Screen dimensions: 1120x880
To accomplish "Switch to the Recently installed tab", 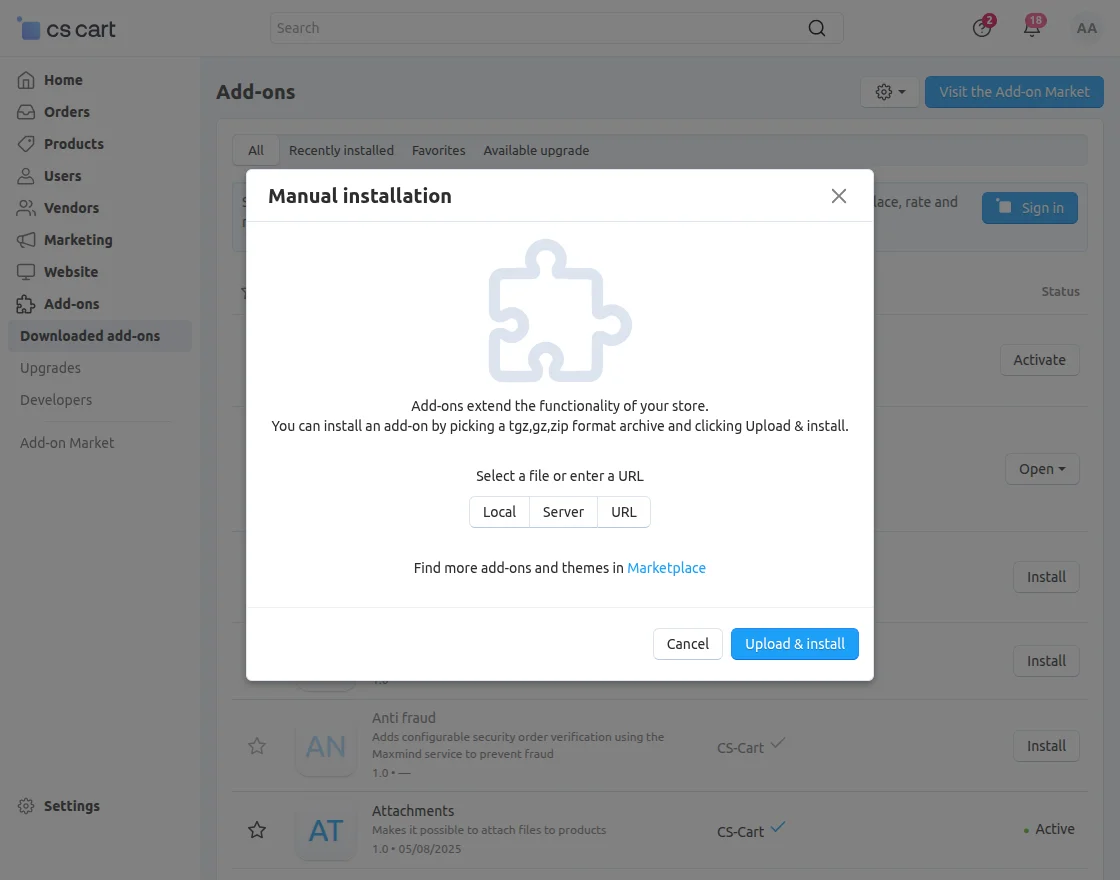I will [340, 150].
